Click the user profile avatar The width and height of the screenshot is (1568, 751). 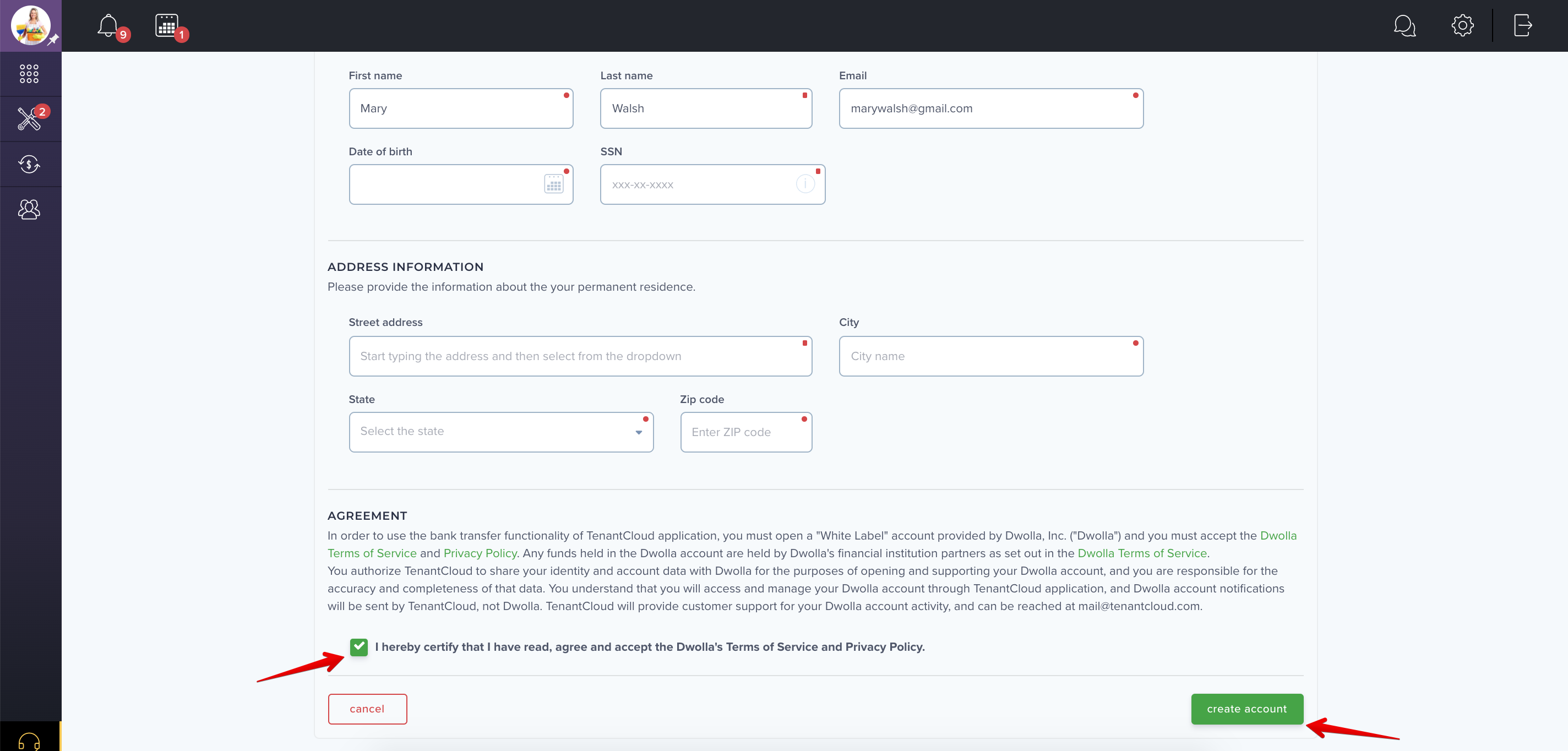pos(30,25)
